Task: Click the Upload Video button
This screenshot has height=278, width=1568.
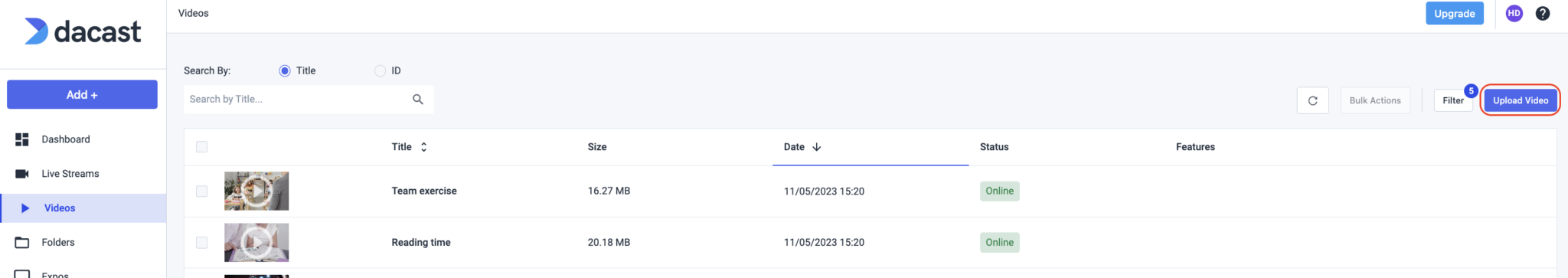Action: pyautogui.click(x=1521, y=100)
